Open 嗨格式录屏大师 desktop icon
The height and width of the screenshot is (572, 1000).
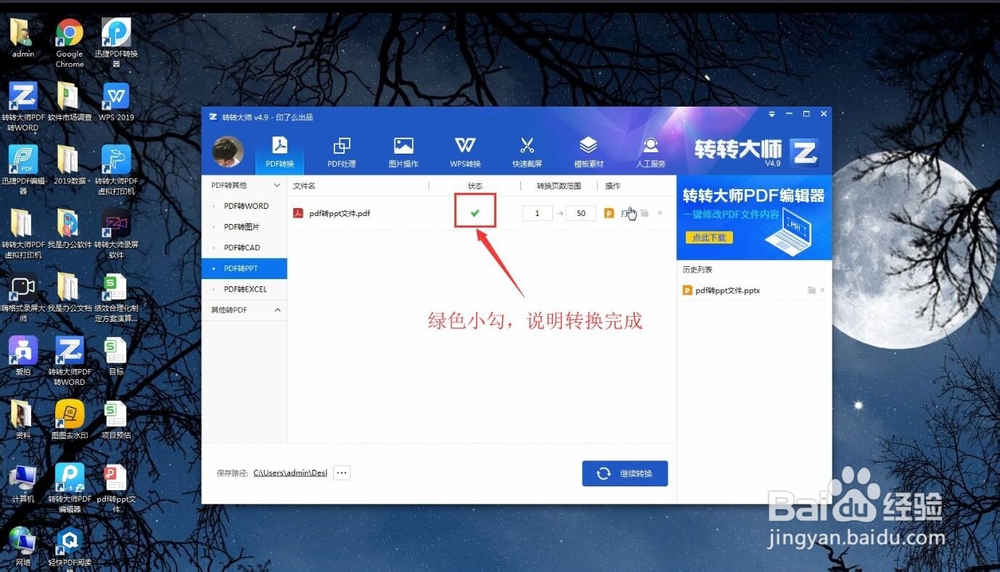coord(23,297)
